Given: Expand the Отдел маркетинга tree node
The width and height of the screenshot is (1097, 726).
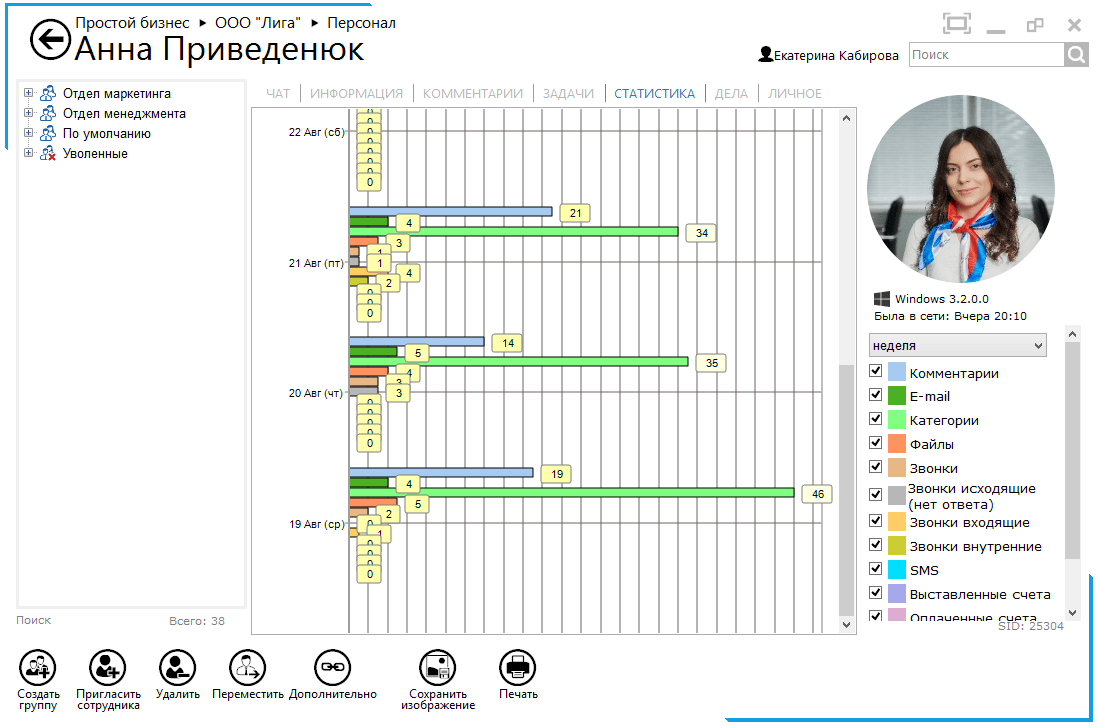Looking at the screenshot, I should [29, 94].
